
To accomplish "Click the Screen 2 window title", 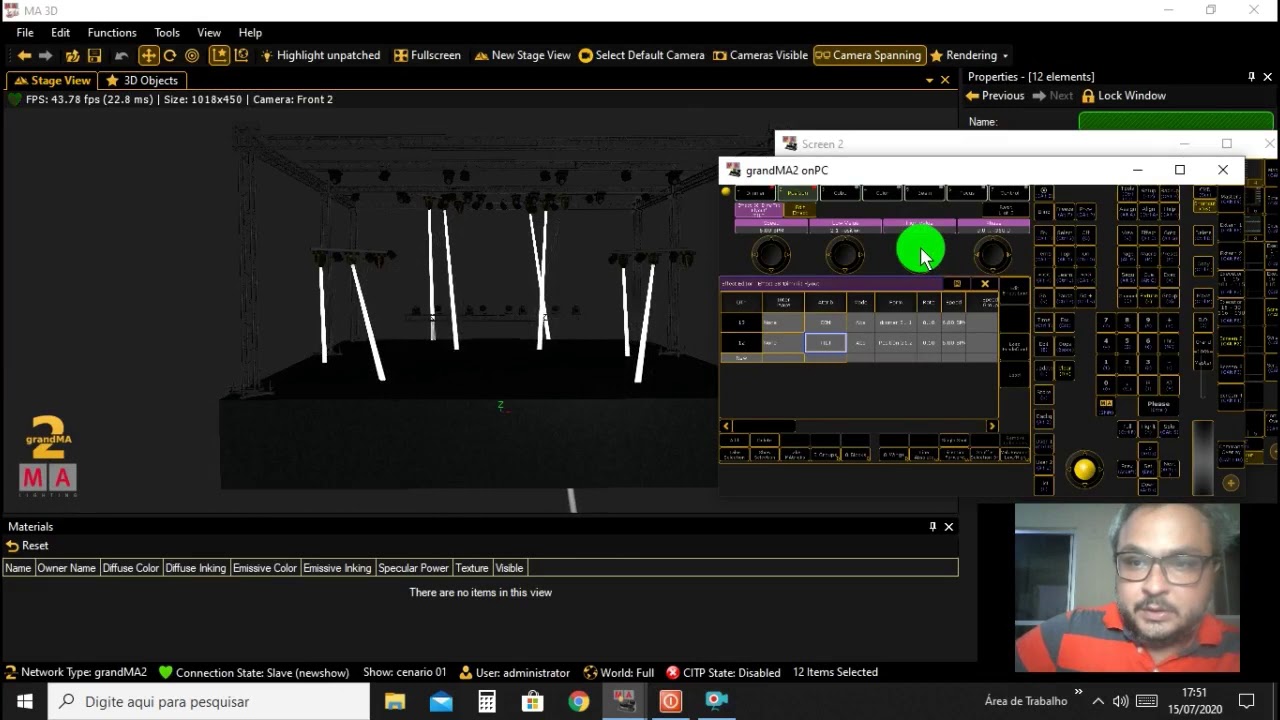I will pyautogui.click(x=822, y=144).
